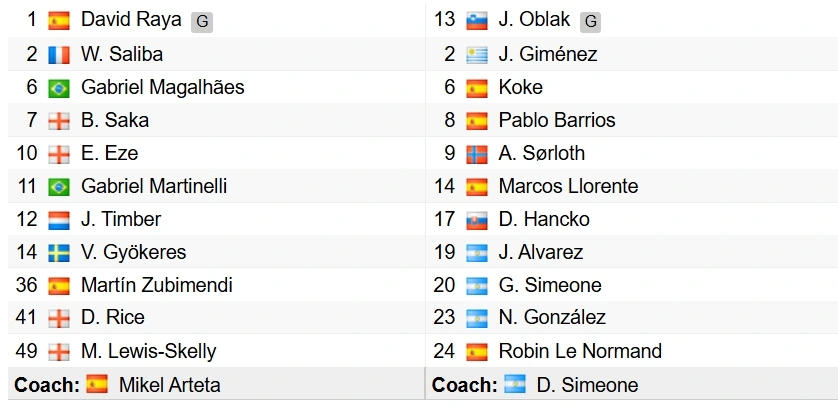Click the Uruguayan flag next to J. Giménez

point(477,54)
